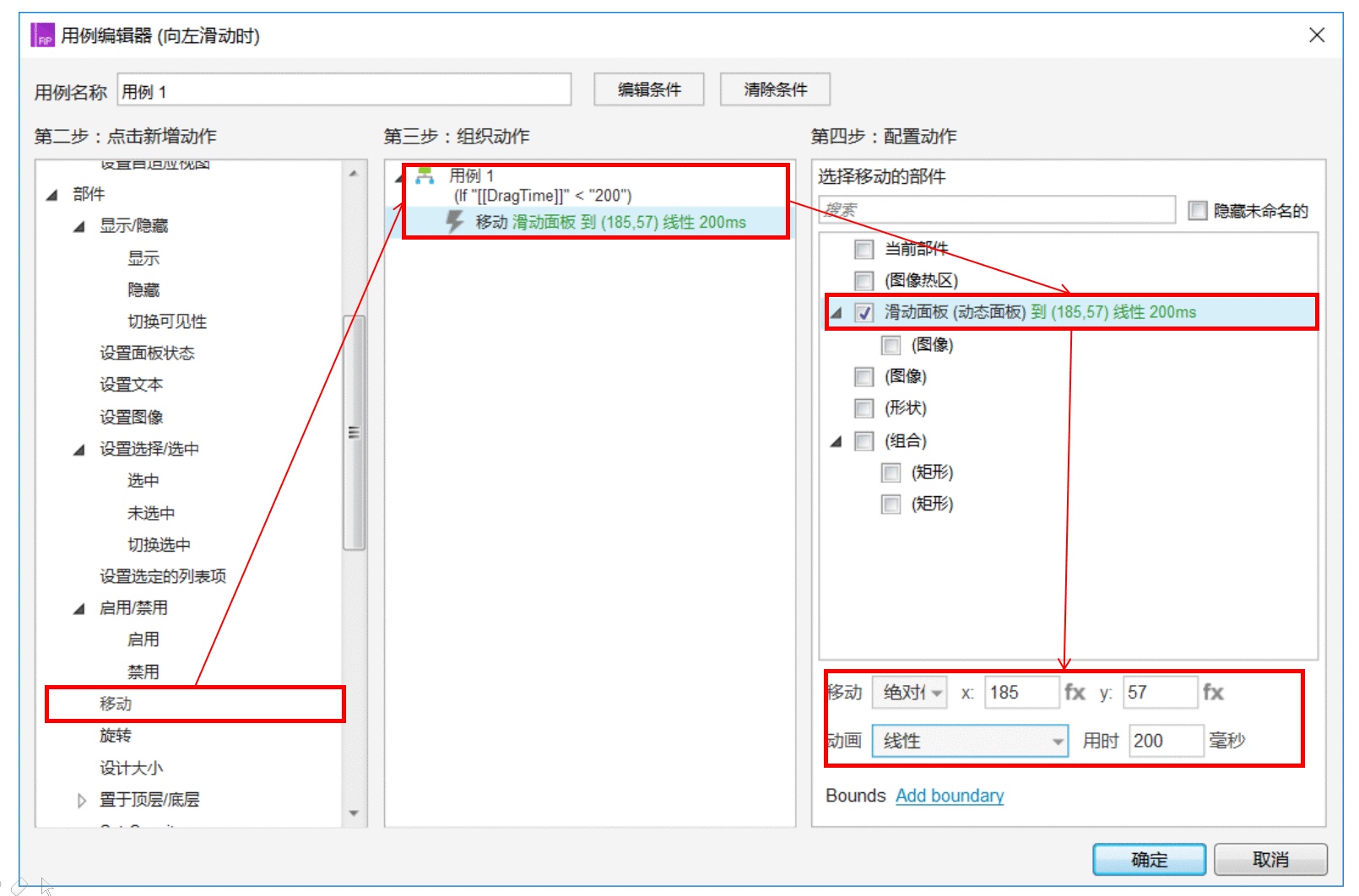The width and height of the screenshot is (1359, 896).
Task: Click the action list scrollbar thumb
Action: (355, 433)
